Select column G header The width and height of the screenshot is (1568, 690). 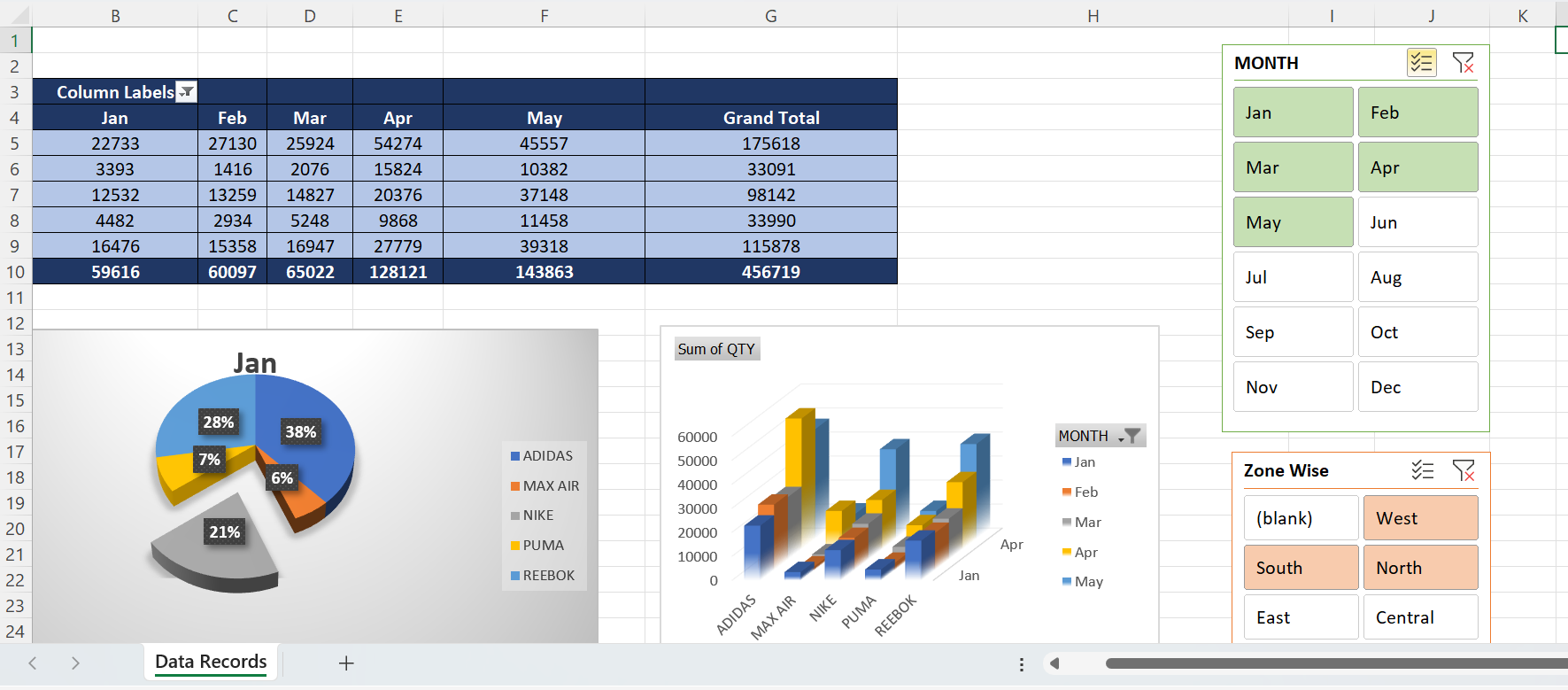(x=771, y=16)
